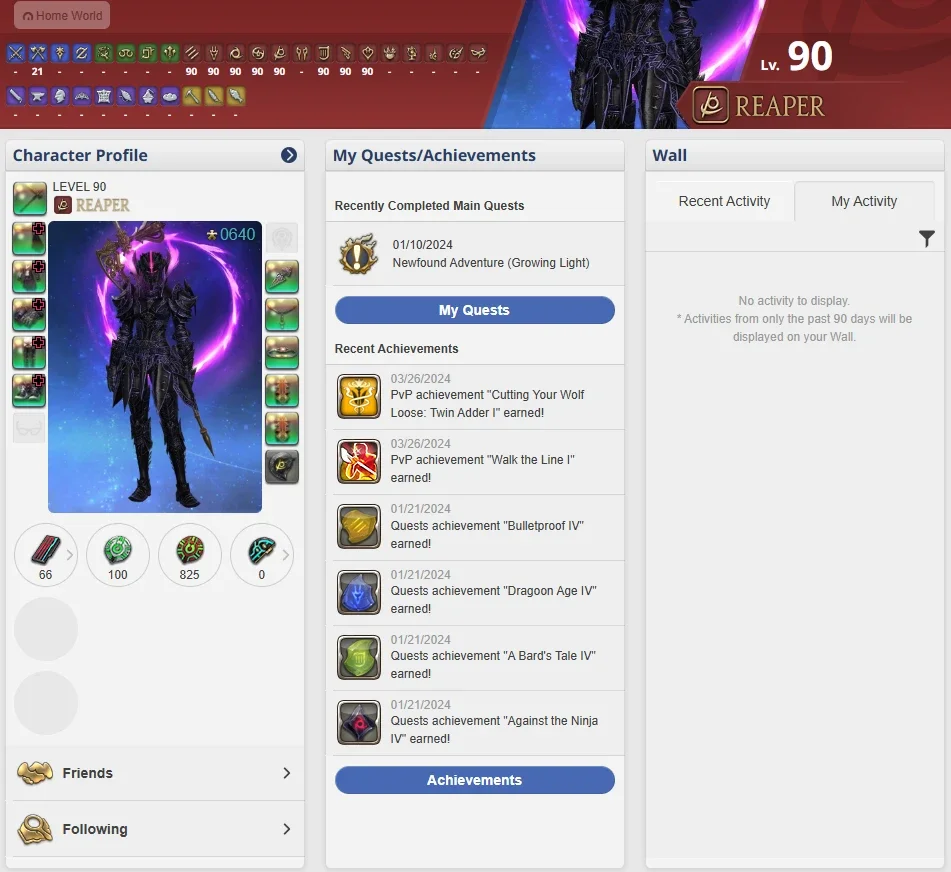Click the necklace gear slot icon
The height and width of the screenshot is (872, 951).
point(282,315)
